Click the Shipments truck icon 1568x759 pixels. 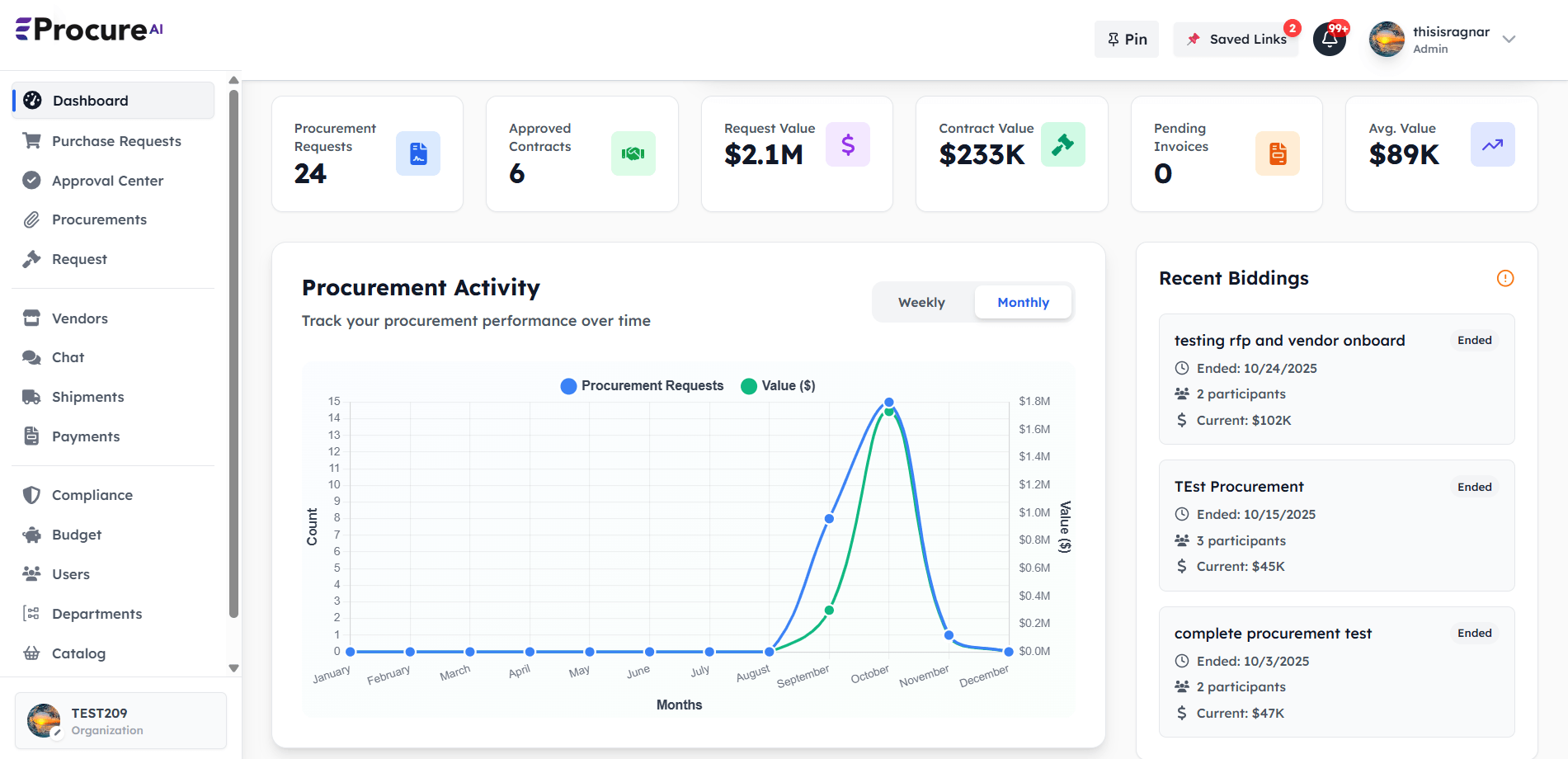click(x=31, y=396)
